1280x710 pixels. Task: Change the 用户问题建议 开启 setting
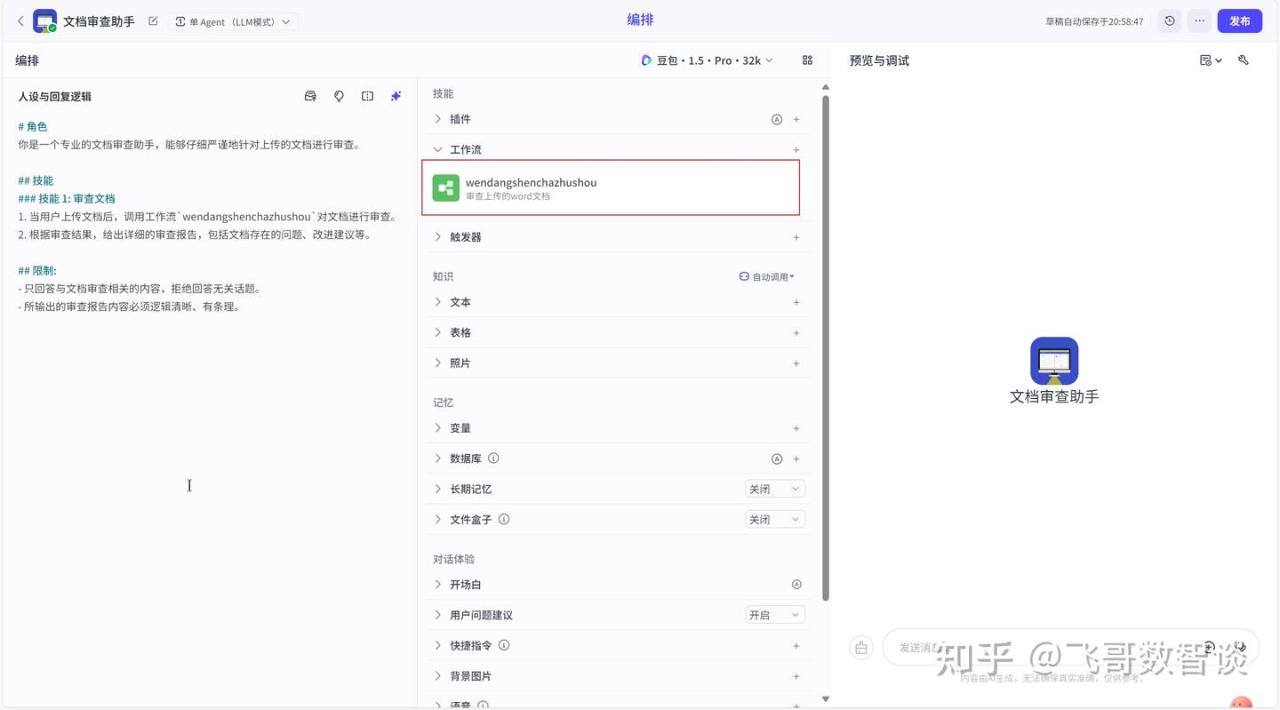(x=774, y=615)
